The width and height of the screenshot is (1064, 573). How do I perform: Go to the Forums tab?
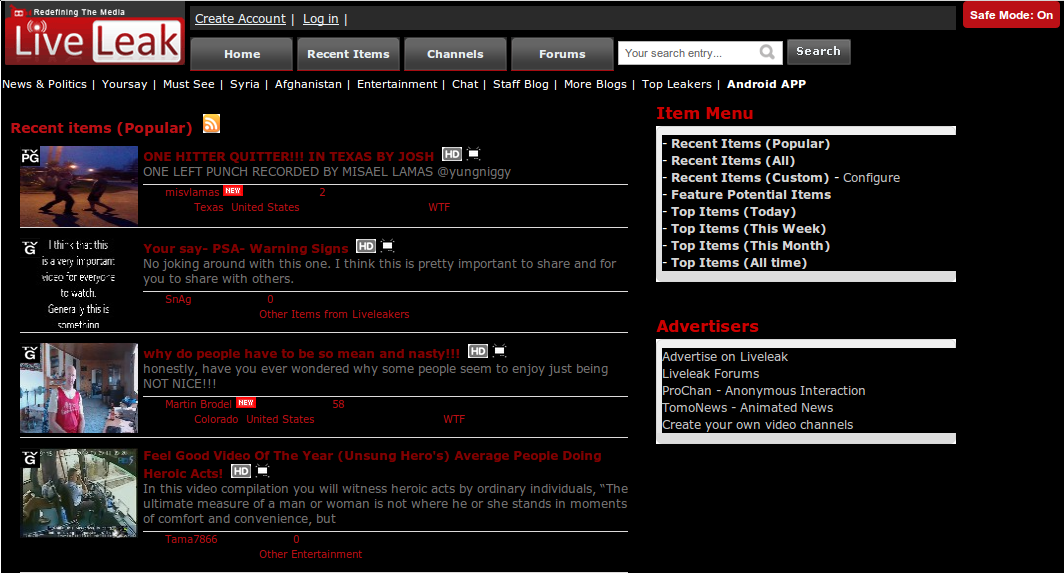tap(562, 54)
